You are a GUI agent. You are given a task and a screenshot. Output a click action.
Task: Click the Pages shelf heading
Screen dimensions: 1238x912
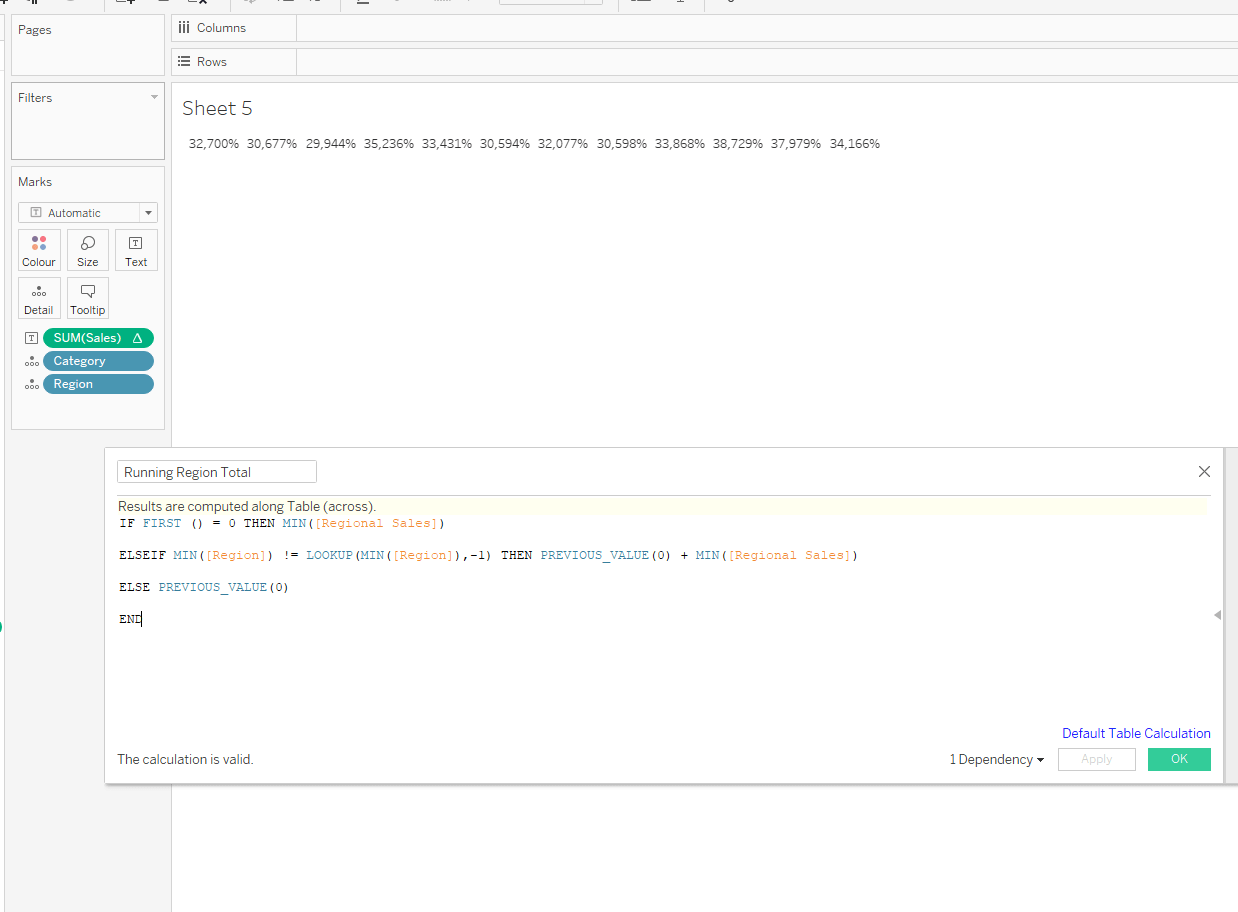(35, 30)
